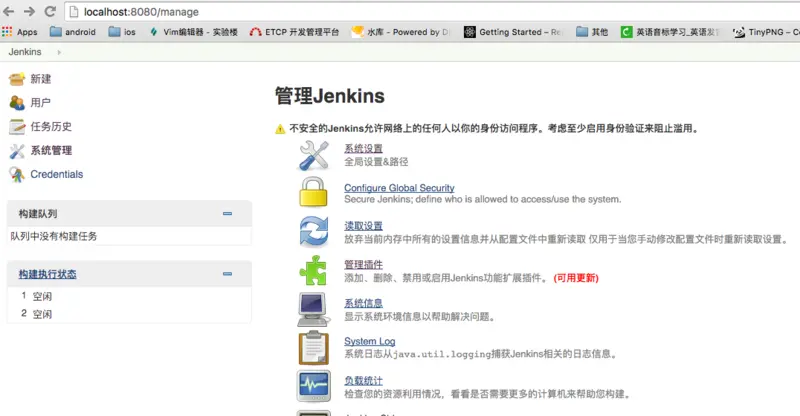Select executor 1 空闲 row
800x416 pixels.
[129, 296]
